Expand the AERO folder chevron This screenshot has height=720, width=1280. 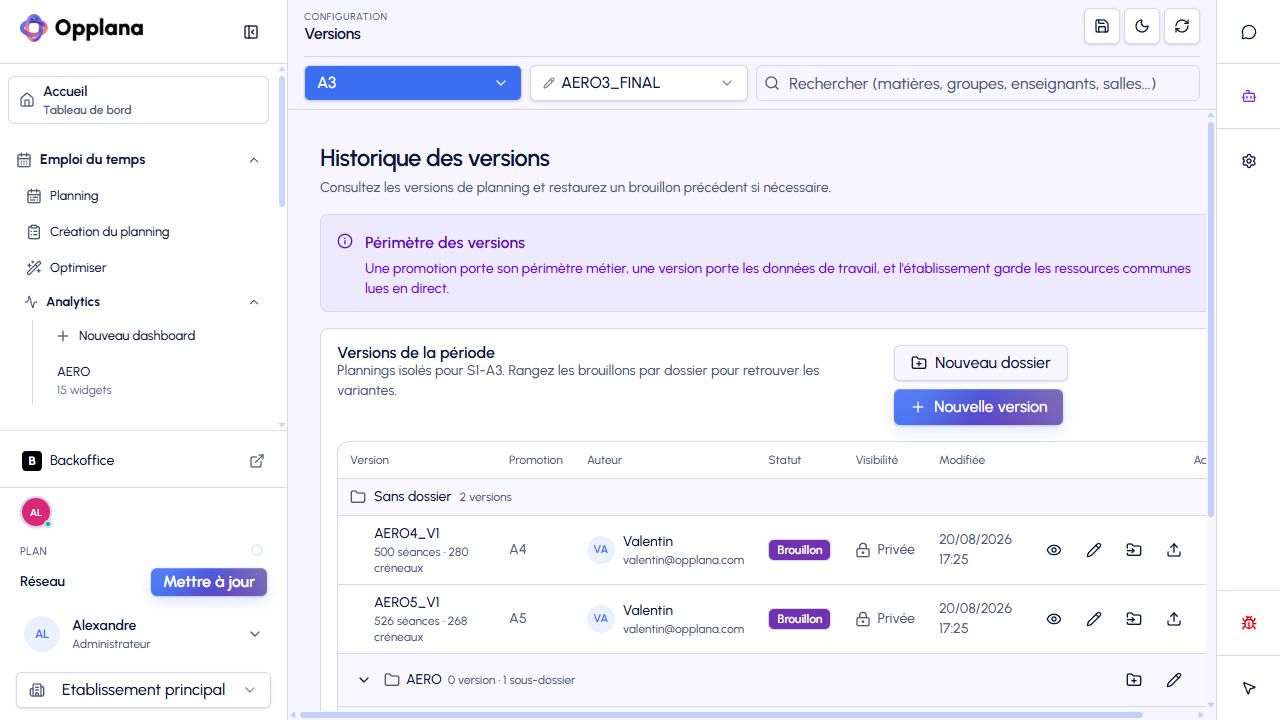coord(364,680)
